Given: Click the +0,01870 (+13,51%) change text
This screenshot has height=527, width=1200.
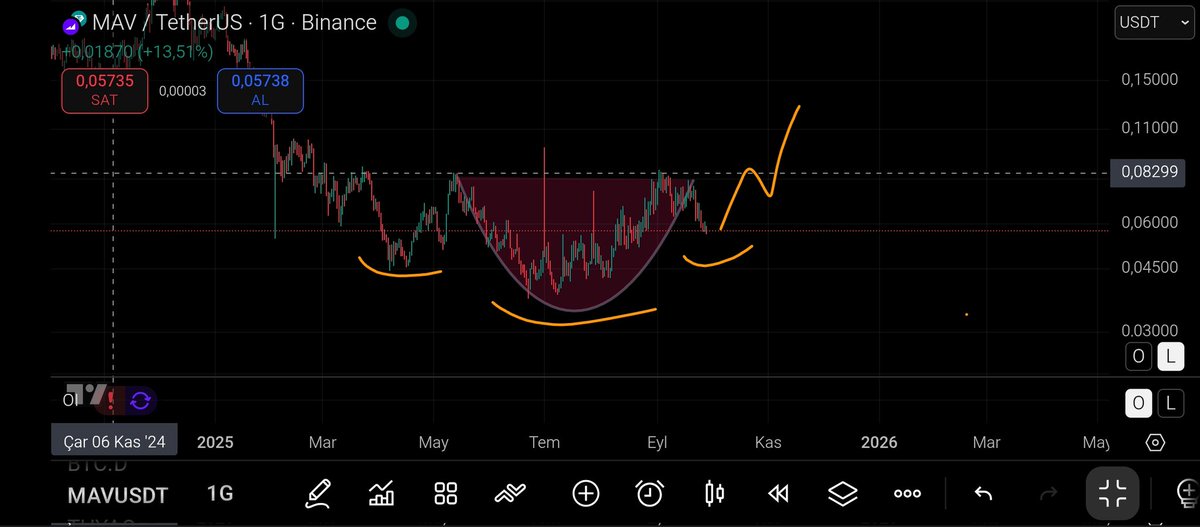Looking at the screenshot, I should 138,51.
